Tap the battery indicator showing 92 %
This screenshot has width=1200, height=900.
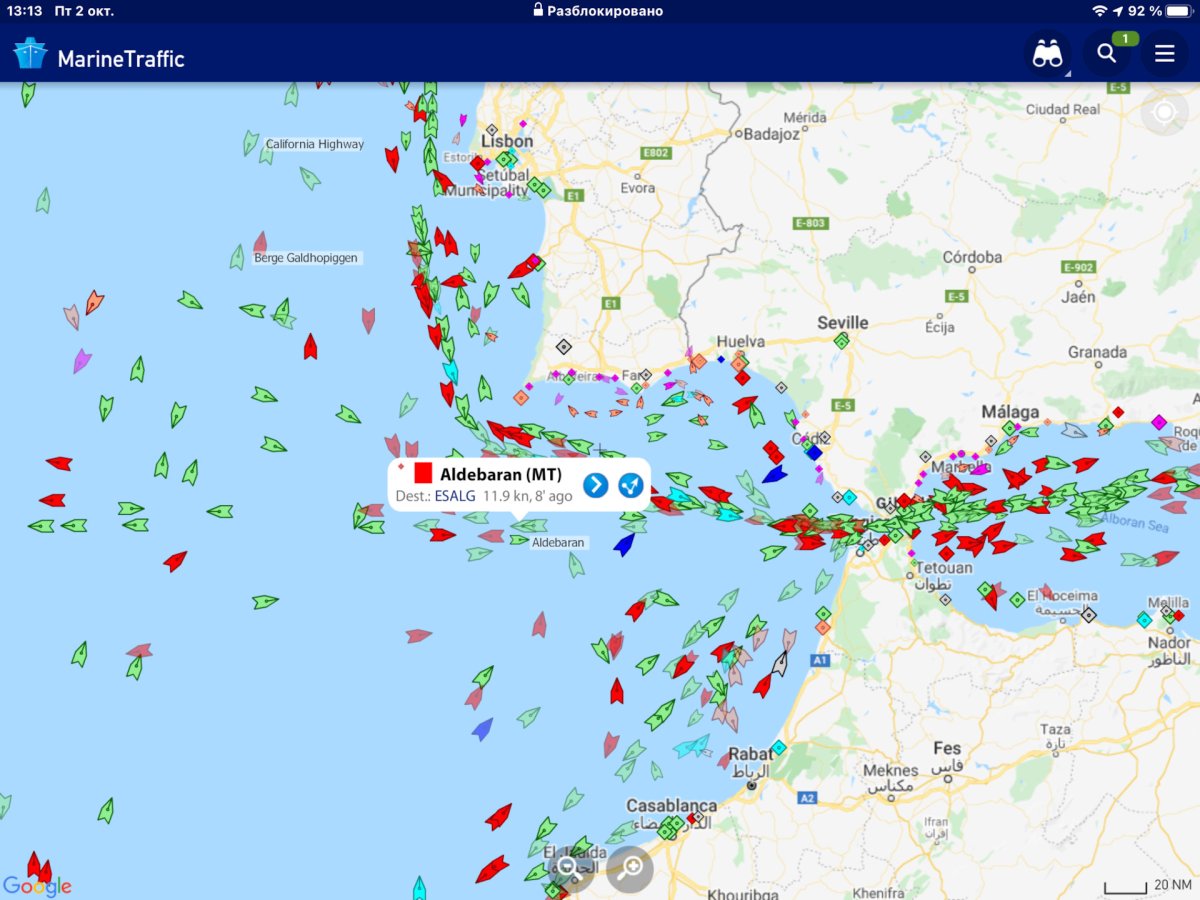[x=1162, y=11]
